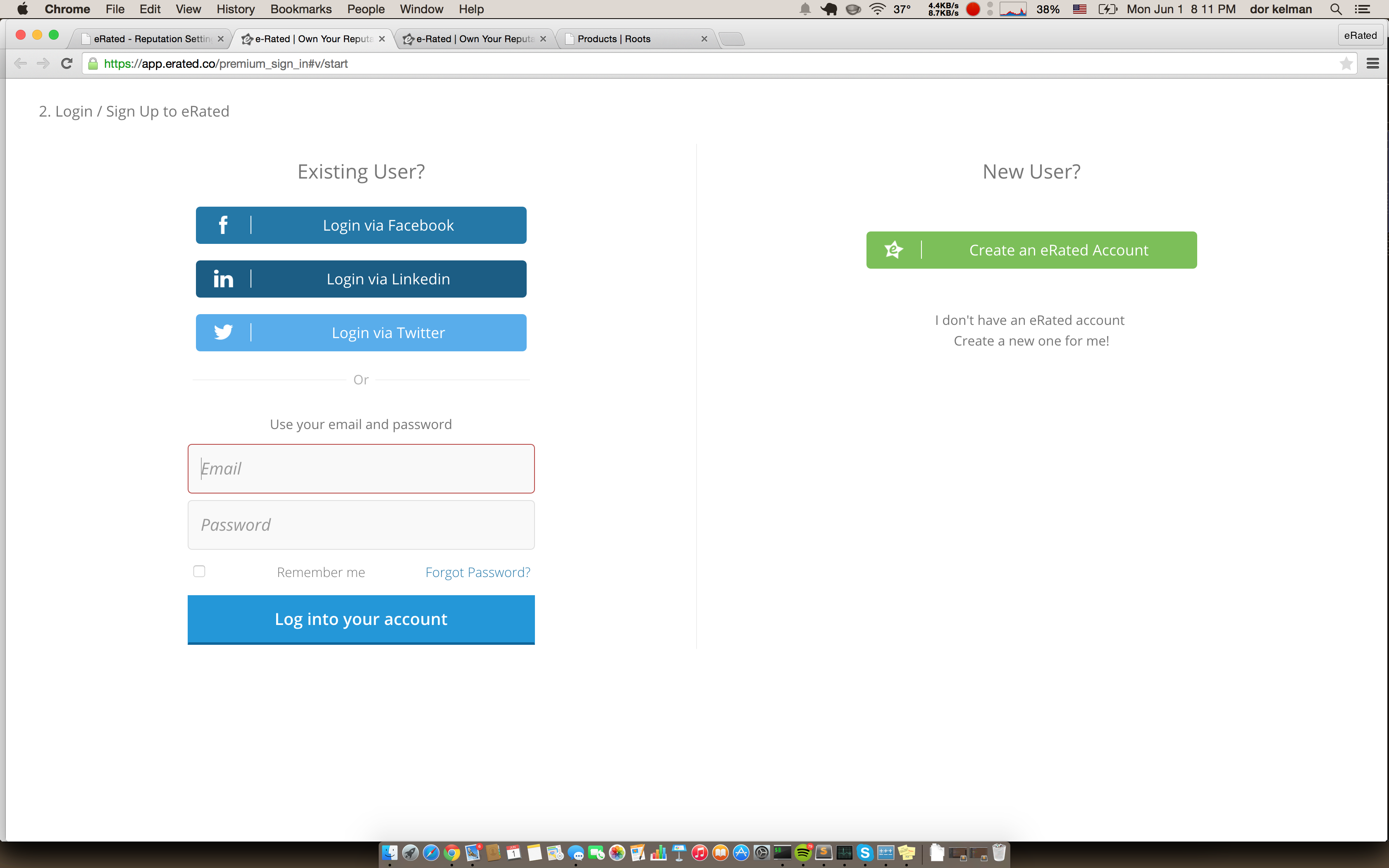Open the Bookmarks menu
This screenshot has height=868, width=1389.
(x=301, y=9)
